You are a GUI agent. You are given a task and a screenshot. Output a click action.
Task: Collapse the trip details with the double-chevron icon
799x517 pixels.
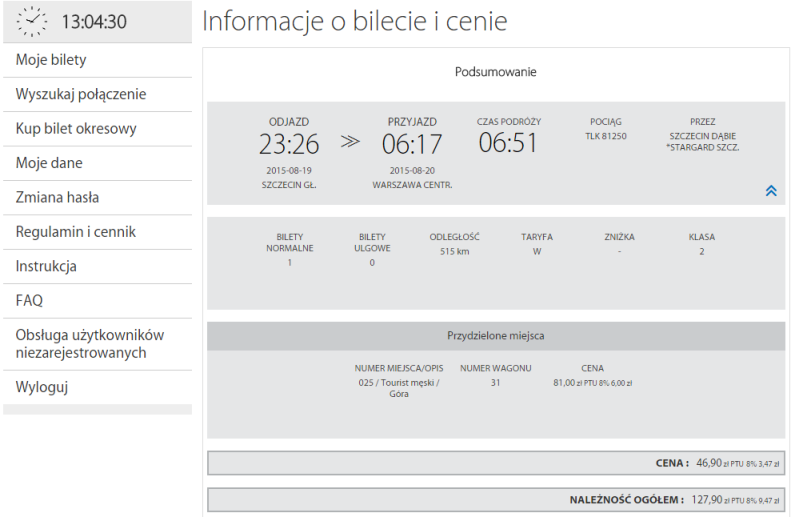pyautogui.click(x=771, y=191)
